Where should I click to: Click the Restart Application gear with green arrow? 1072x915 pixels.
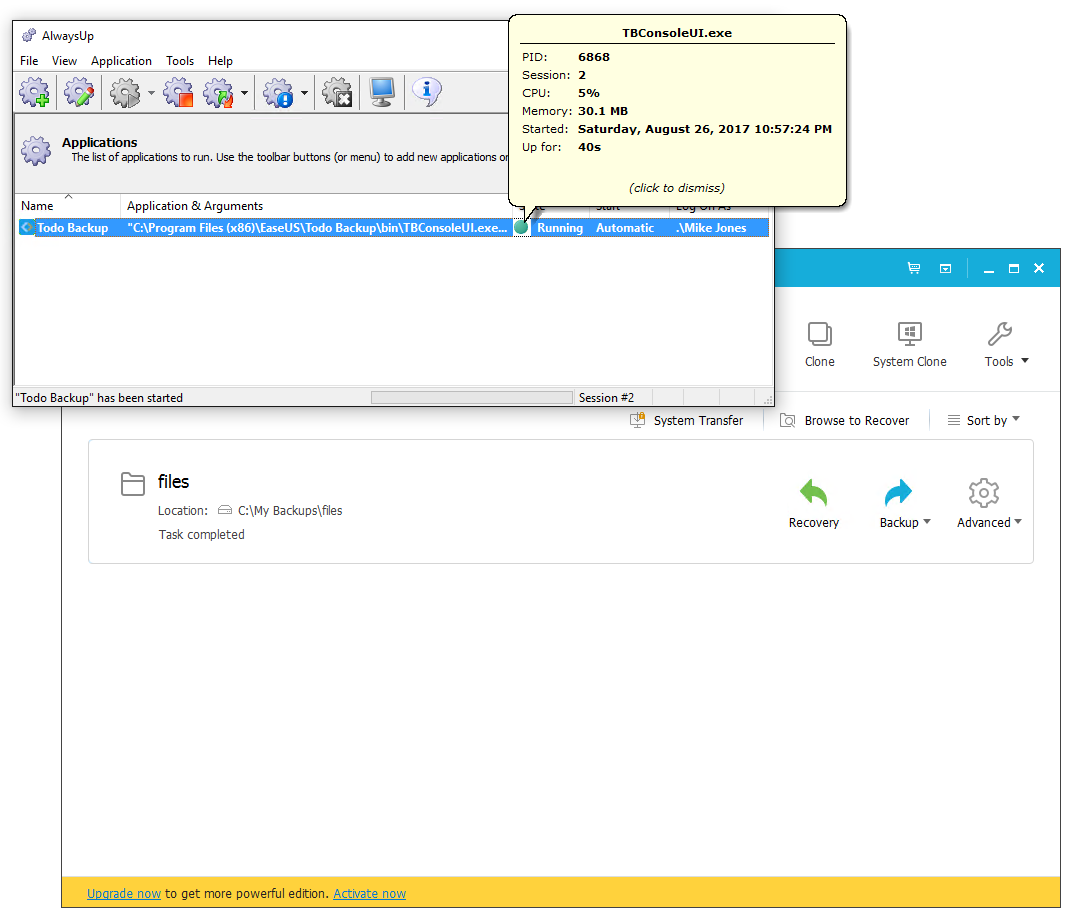pos(219,92)
